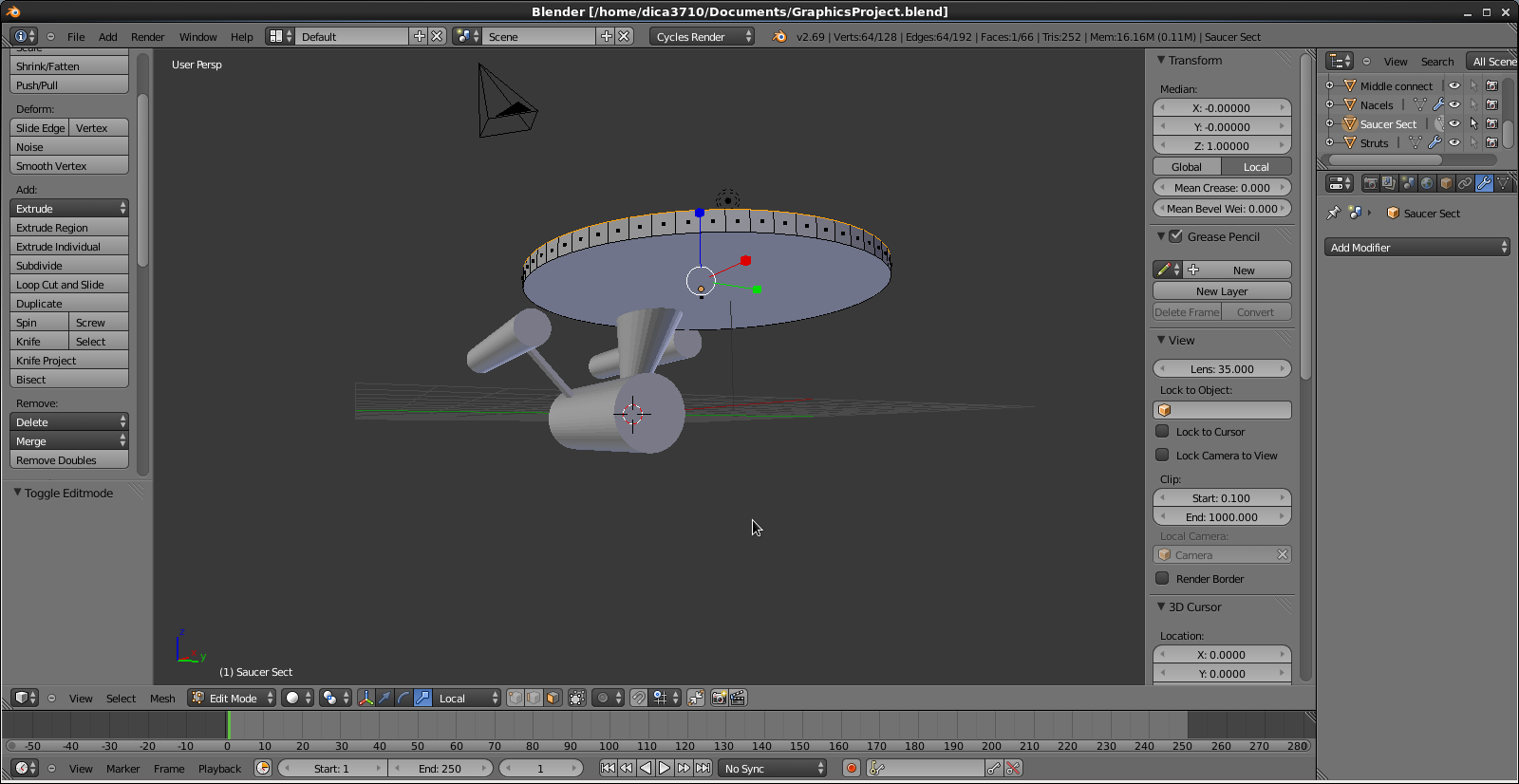Open the File menu
The height and width of the screenshot is (784, 1519).
76,37
